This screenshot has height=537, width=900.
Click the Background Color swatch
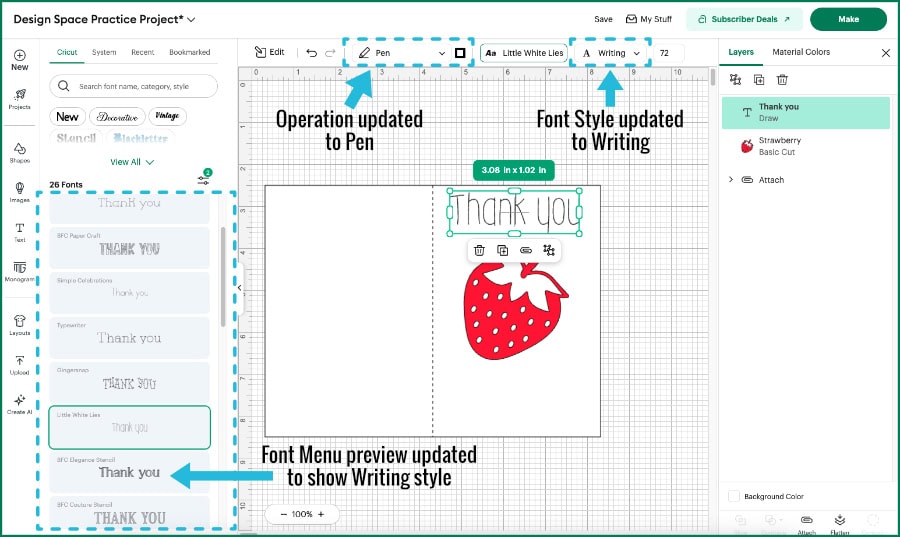point(734,496)
